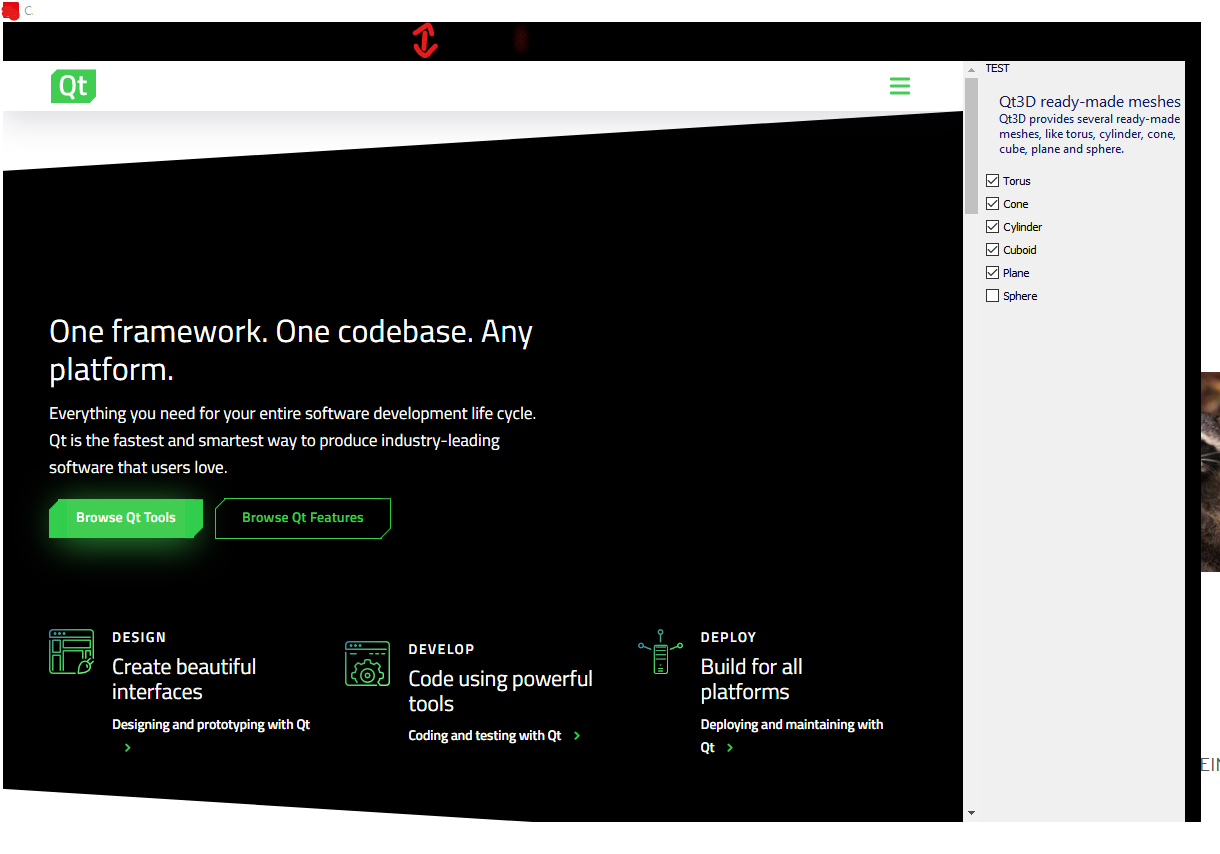Image resolution: width=1220 pixels, height=854 pixels.
Task: Click the red icon in title bar
Action: coord(10,10)
